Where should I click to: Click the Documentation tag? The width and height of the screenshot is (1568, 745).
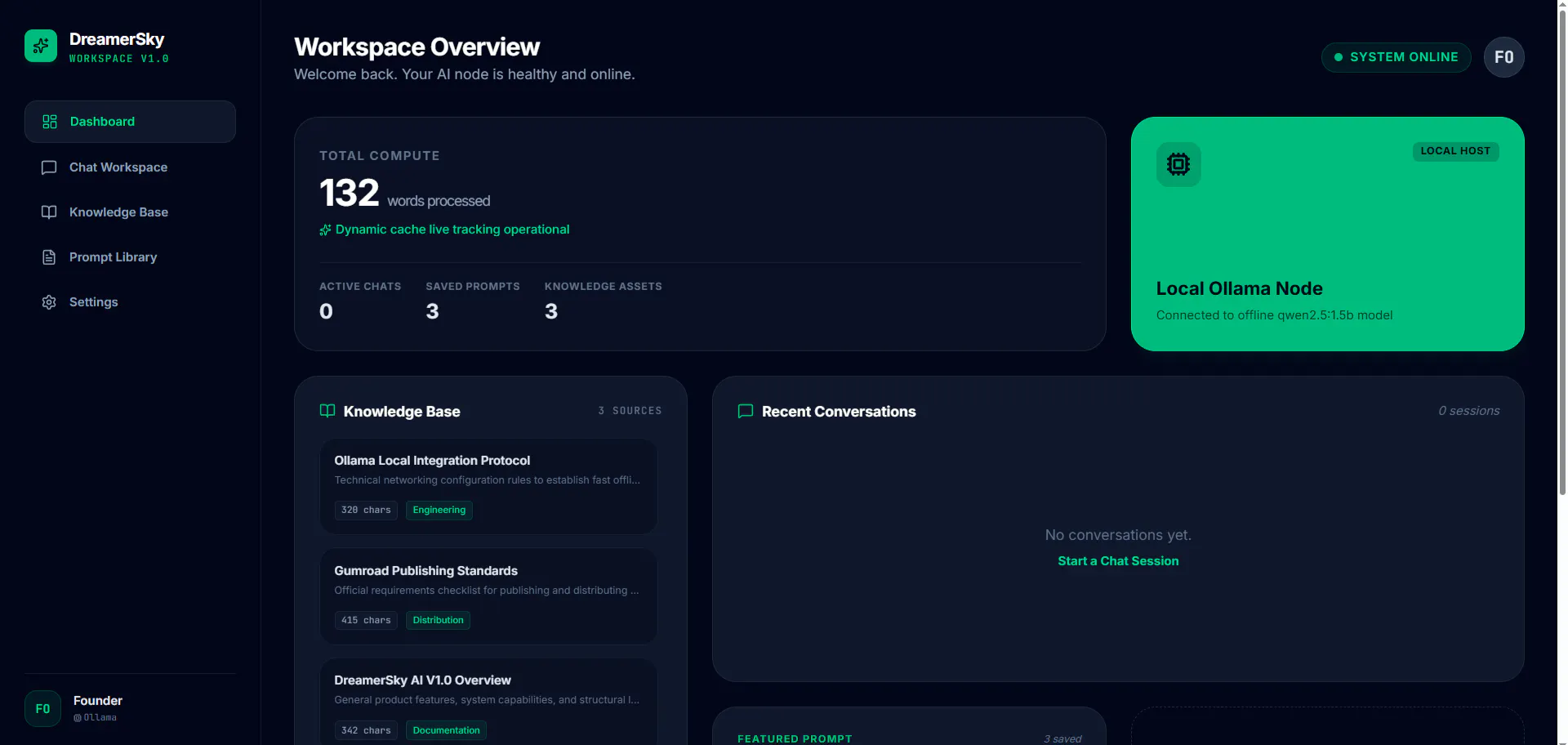click(446, 730)
